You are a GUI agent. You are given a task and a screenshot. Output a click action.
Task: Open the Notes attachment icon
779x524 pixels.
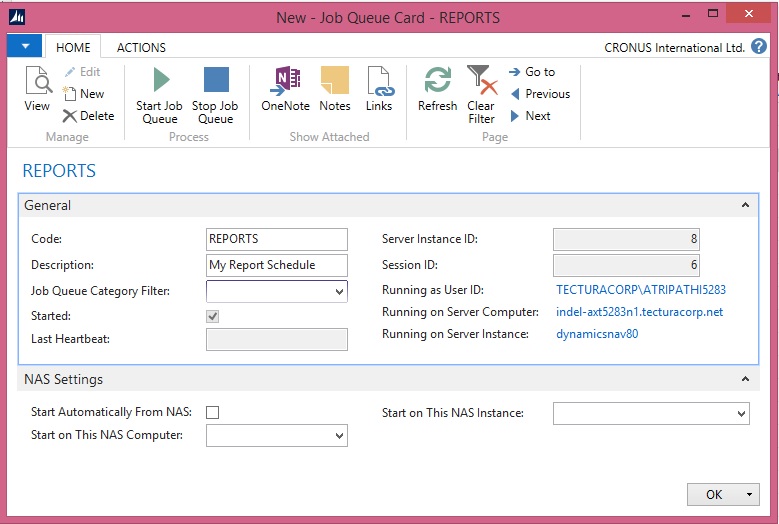[x=335, y=88]
